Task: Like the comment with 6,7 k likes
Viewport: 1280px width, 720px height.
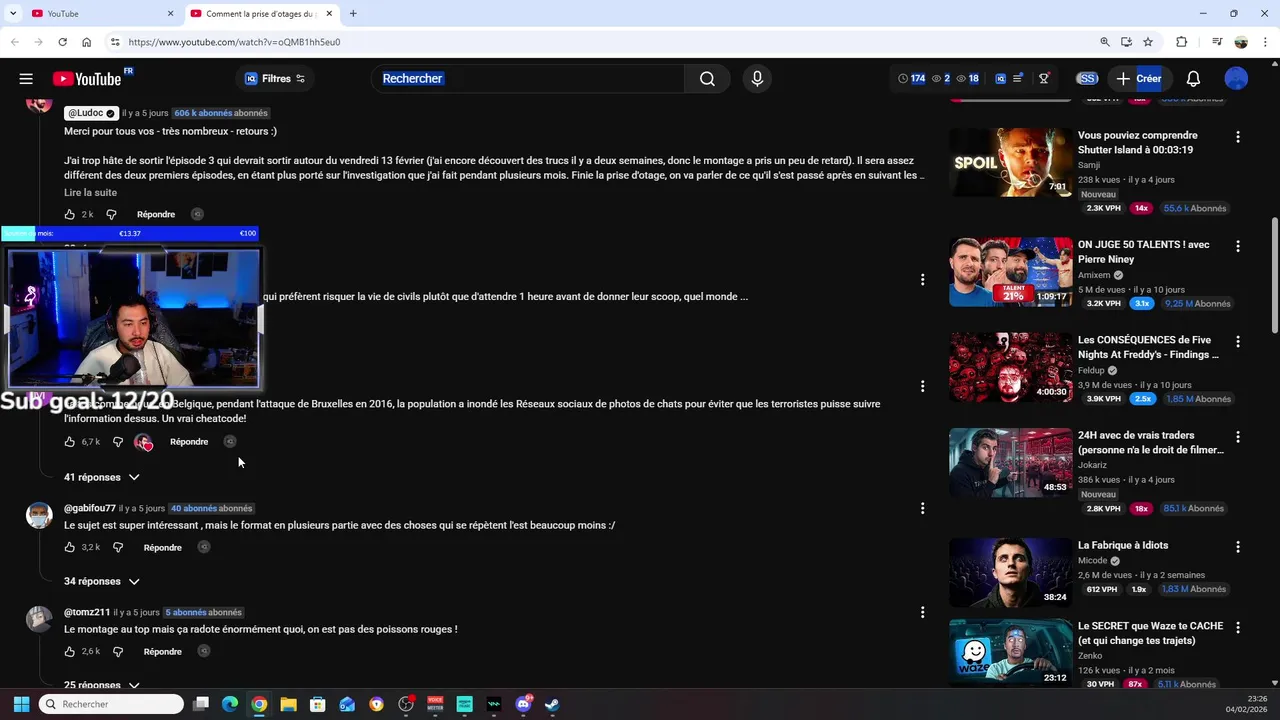Action: pos(70,442)
